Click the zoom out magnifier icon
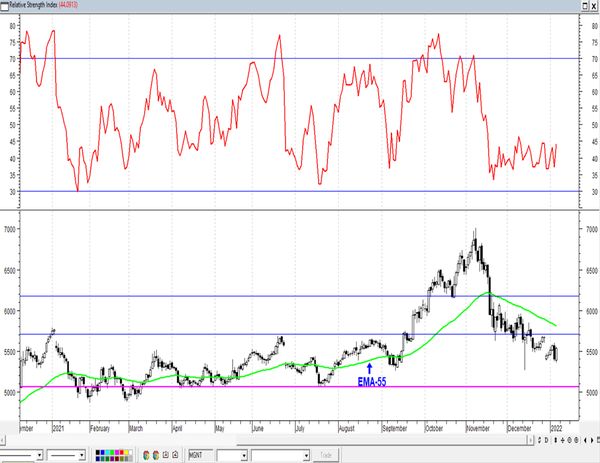The image size is (600, 463). (576, 440)
